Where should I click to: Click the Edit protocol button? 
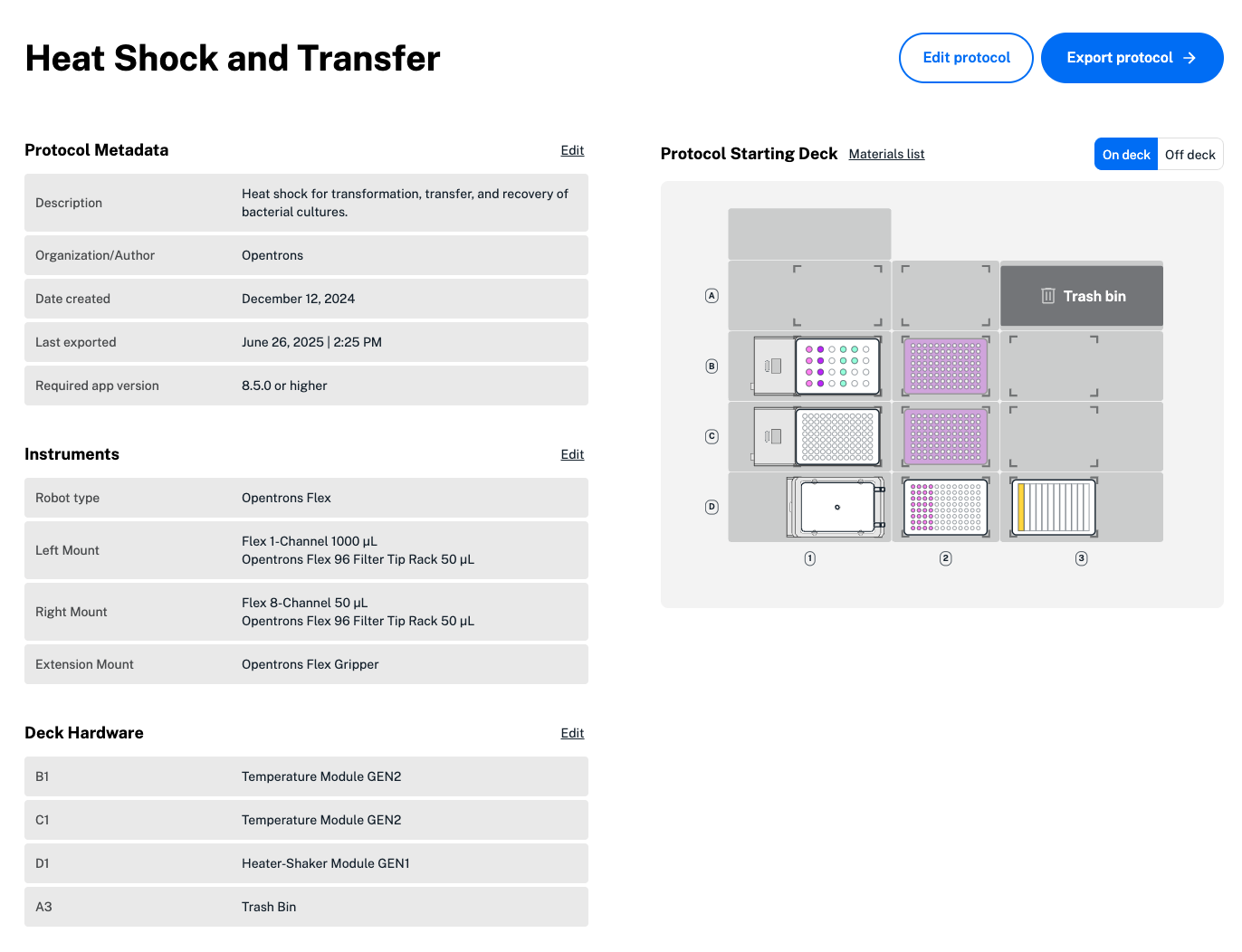point(966,58)
